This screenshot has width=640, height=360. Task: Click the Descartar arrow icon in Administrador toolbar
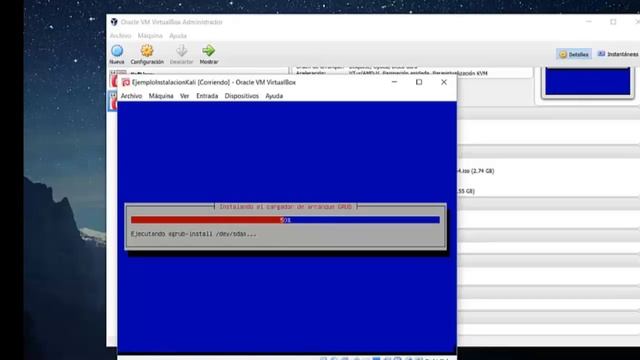click(x=182, y=51)
